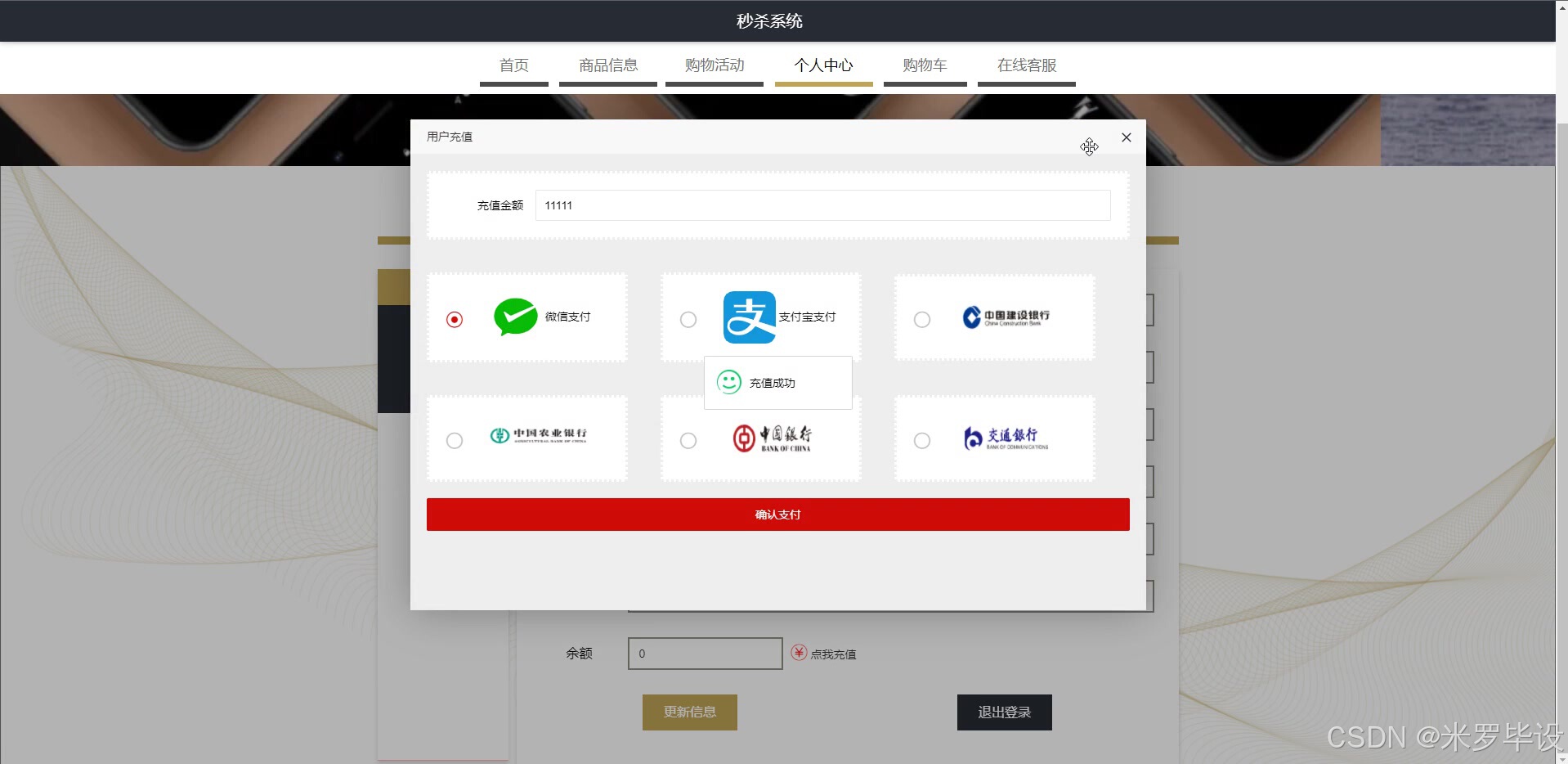
Task: Click the Bank of Communications logo
Action: point(1006,438)
